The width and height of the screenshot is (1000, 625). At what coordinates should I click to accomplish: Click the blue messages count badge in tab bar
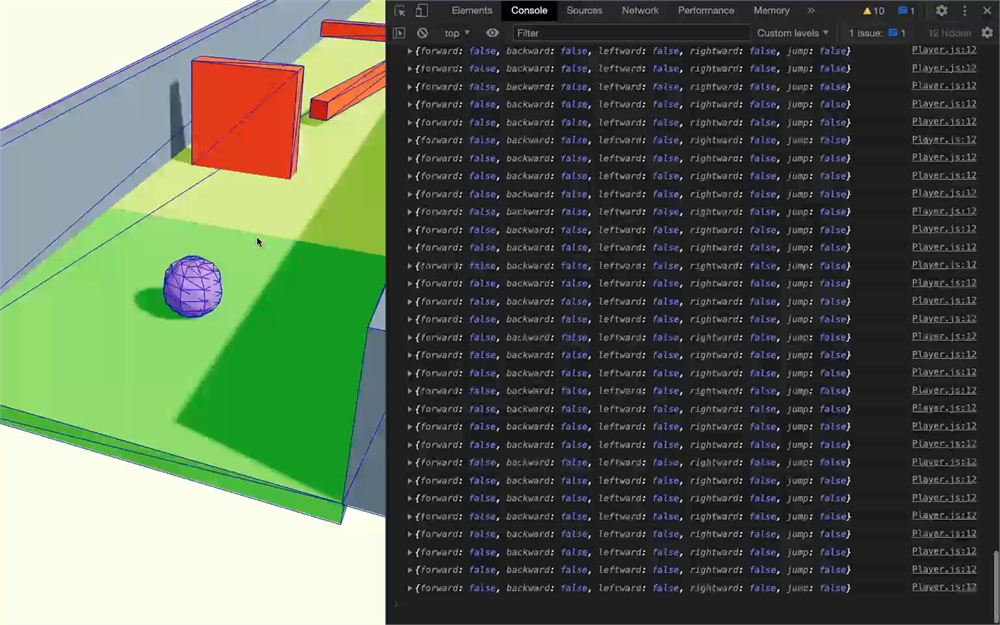click(x=906, y=11)
